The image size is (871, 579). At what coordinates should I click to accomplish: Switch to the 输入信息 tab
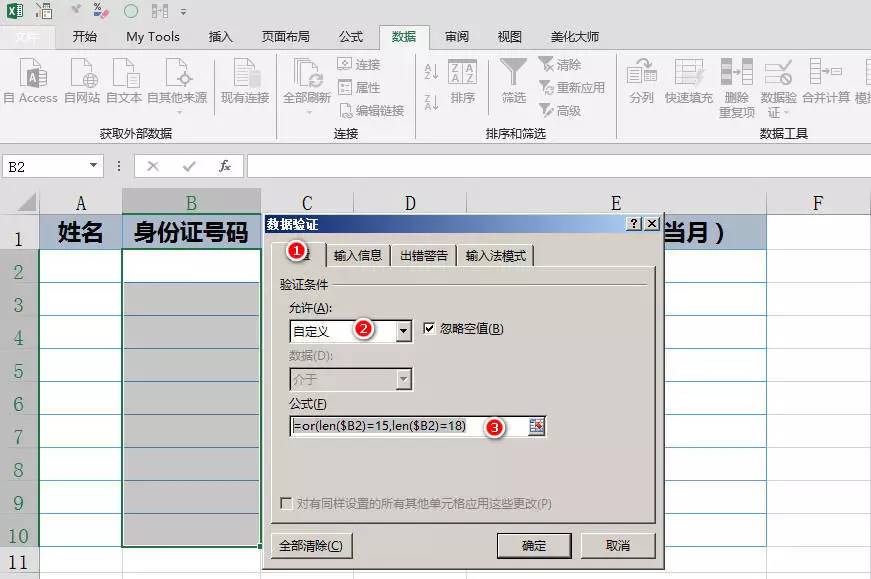[x=357, y=255]
